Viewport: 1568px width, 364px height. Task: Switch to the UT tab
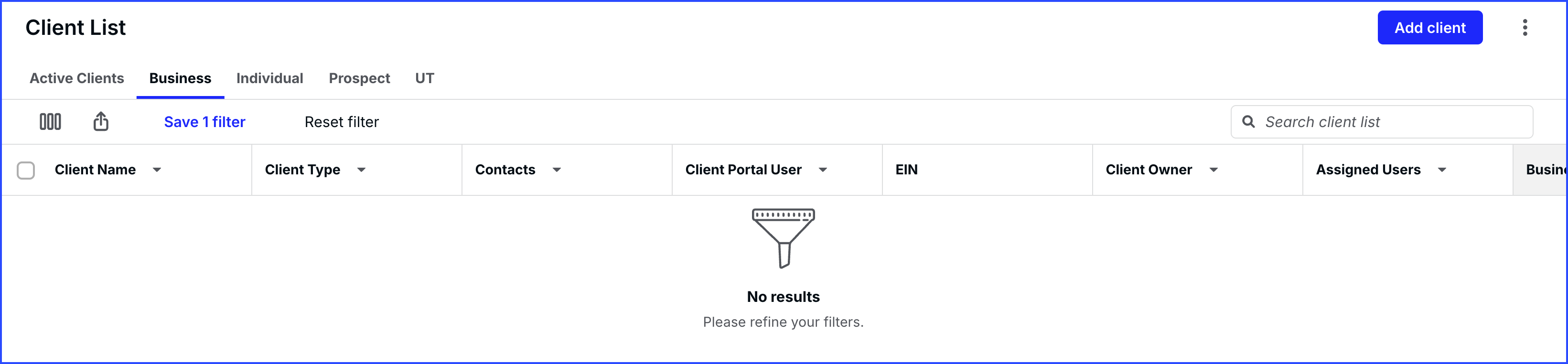click(424, 78)
